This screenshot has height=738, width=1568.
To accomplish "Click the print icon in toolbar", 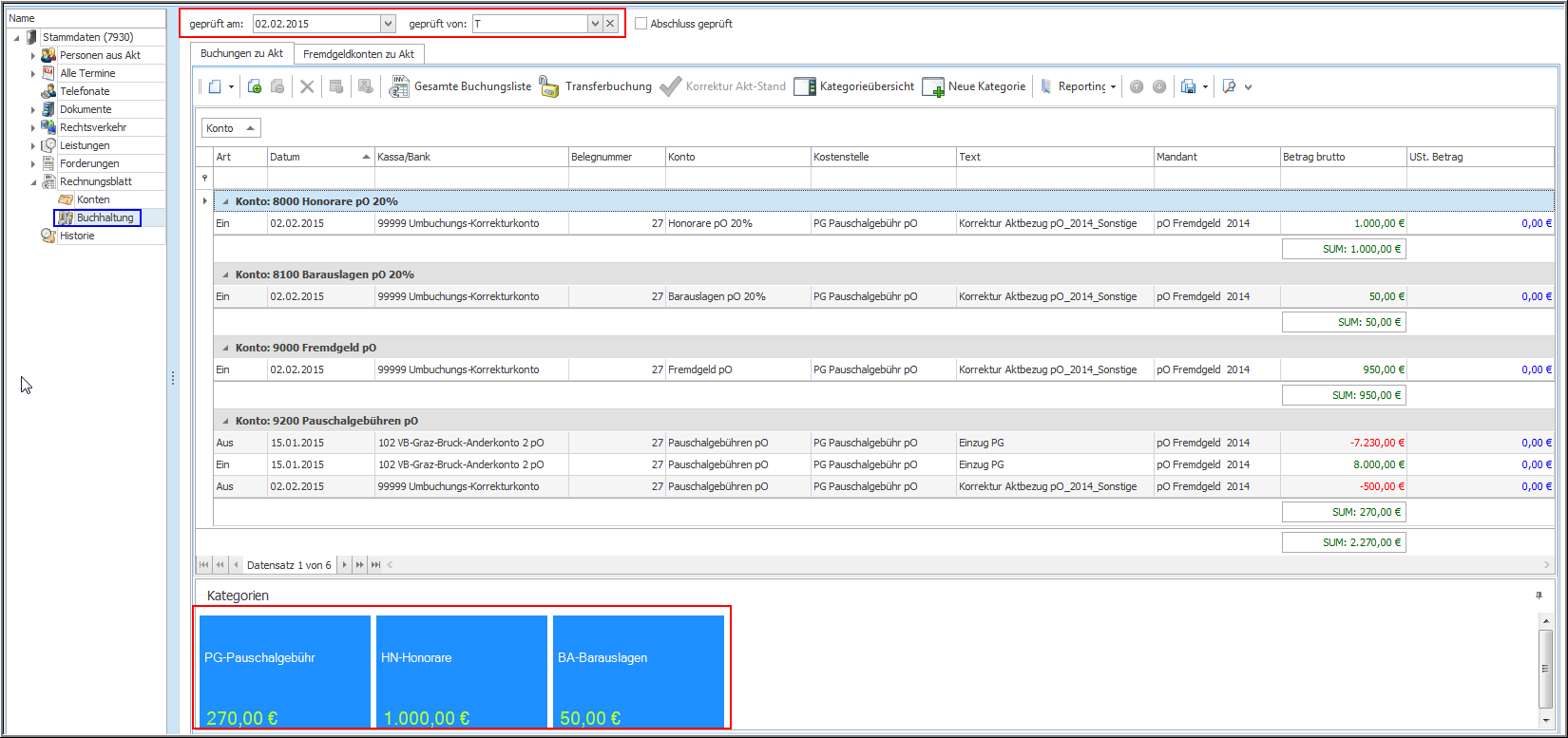I will tap(1188, 86).
